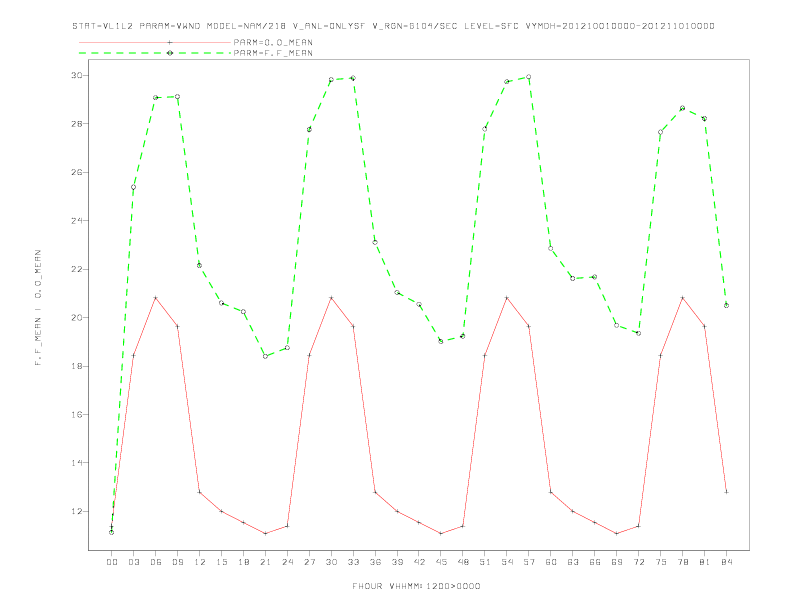This screenshot has height=612, width=792.
Task: Click the x-axis tick label 54
Action: (x=507, y=562)
